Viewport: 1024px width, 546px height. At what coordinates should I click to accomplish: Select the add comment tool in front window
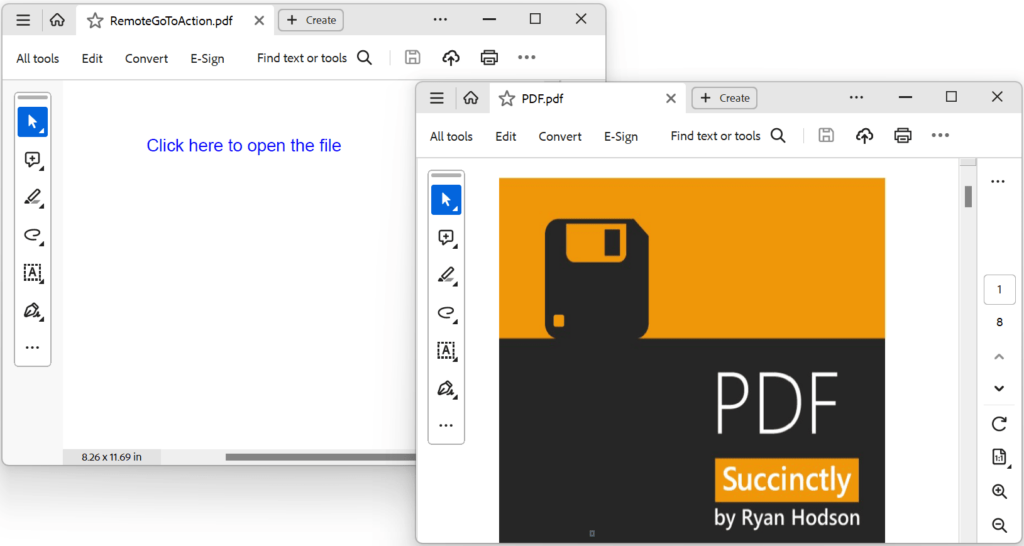pos(446,238)
